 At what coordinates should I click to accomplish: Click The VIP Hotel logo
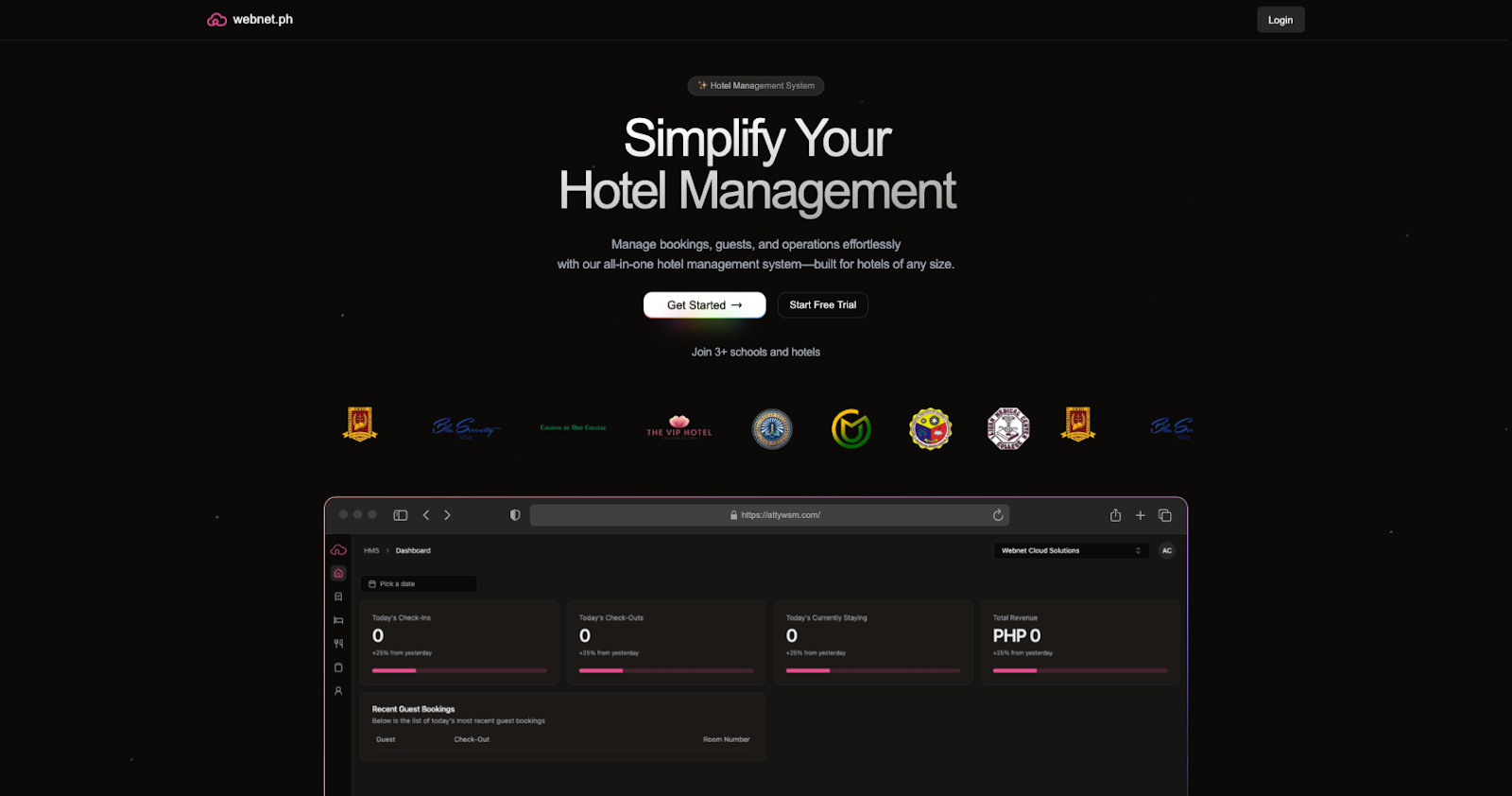(x=679, y=427)
